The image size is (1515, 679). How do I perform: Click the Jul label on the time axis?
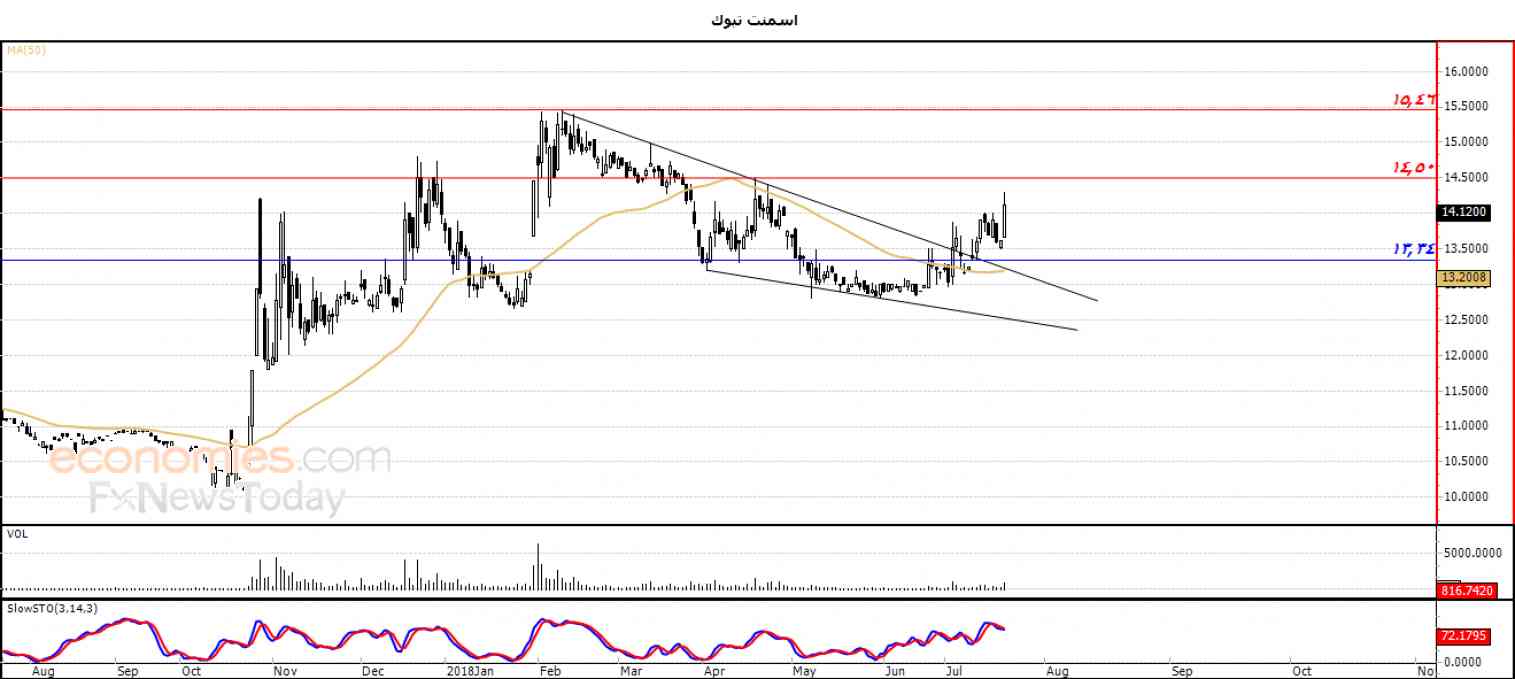click(954, 671)
